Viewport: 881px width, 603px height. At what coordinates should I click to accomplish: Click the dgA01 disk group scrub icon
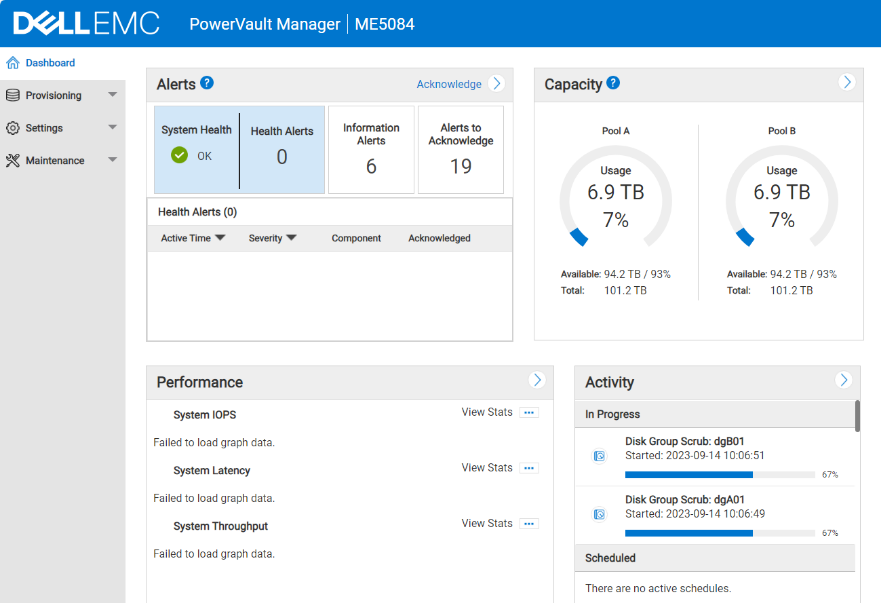(x=600, y=514)
